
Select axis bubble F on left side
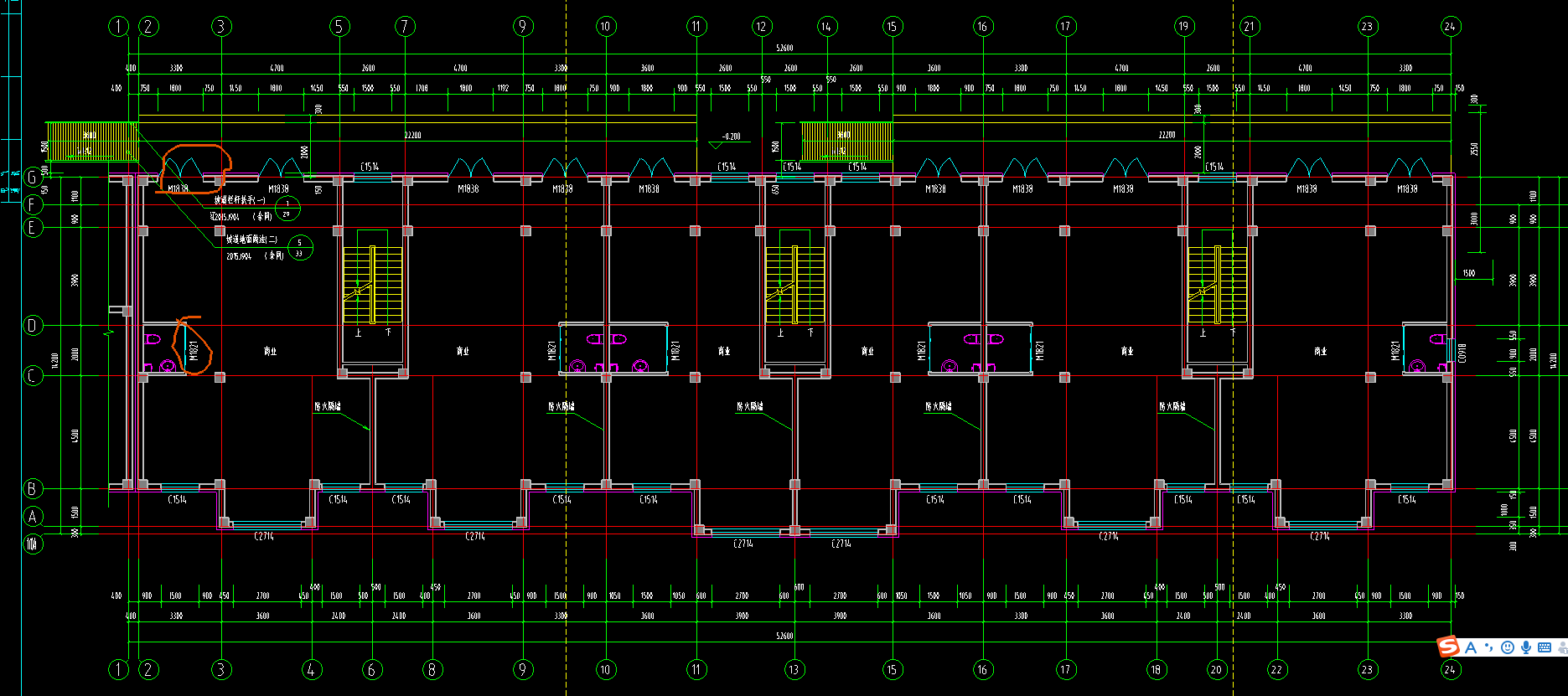pos(33,204)
